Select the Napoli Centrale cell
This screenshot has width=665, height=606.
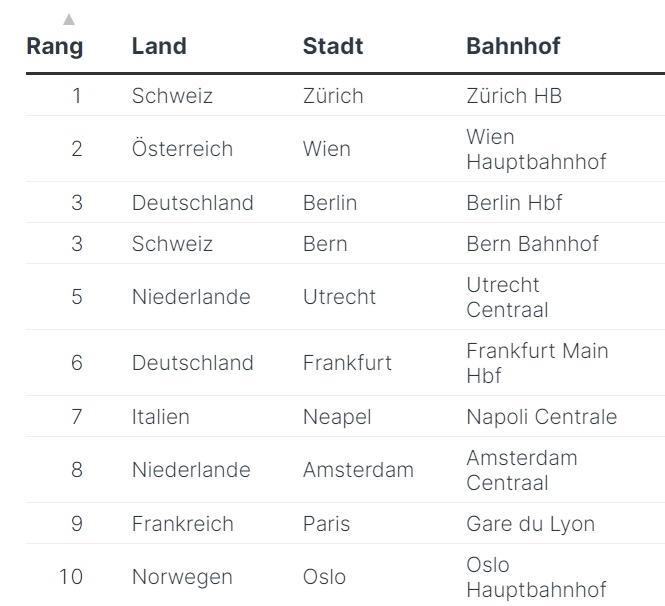541,417
